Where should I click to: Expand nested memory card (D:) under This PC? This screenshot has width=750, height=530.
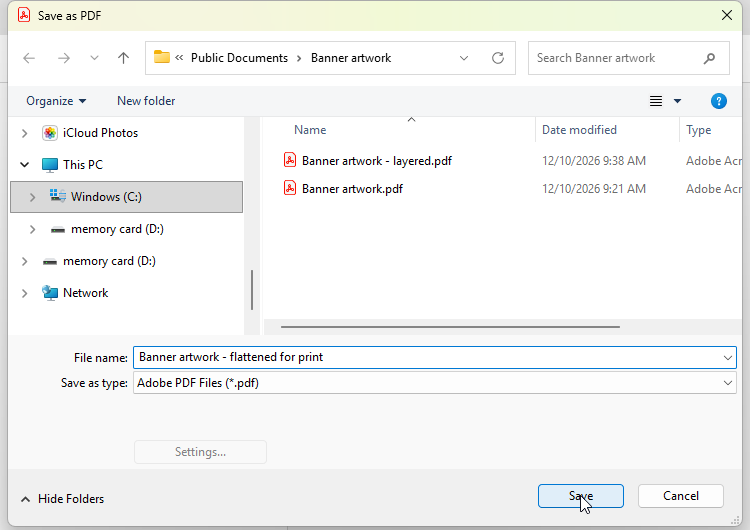point(32,229)
